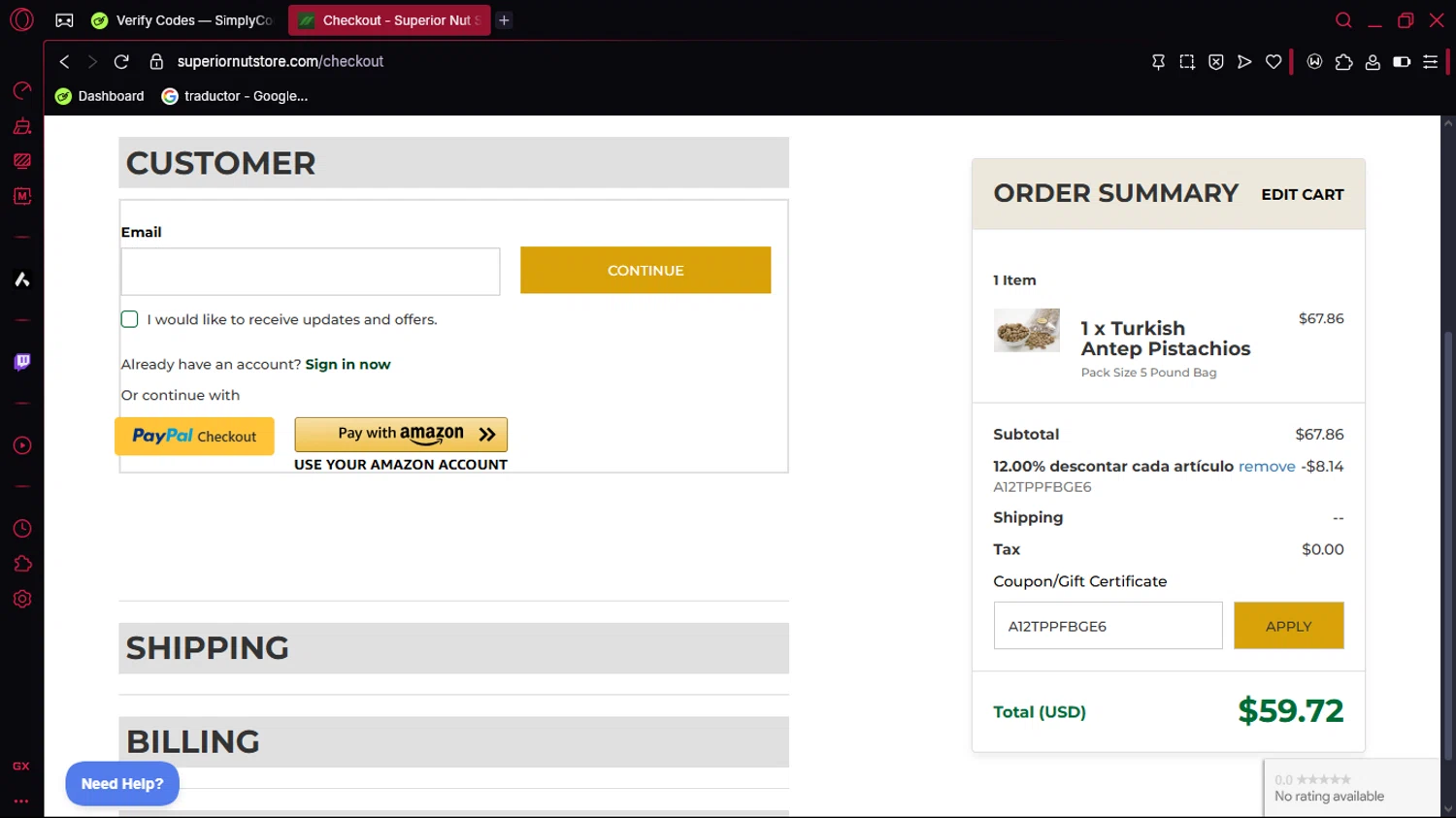Pay using PayPal Checkout button
The image size is (1456, 818).
point(194,436)
